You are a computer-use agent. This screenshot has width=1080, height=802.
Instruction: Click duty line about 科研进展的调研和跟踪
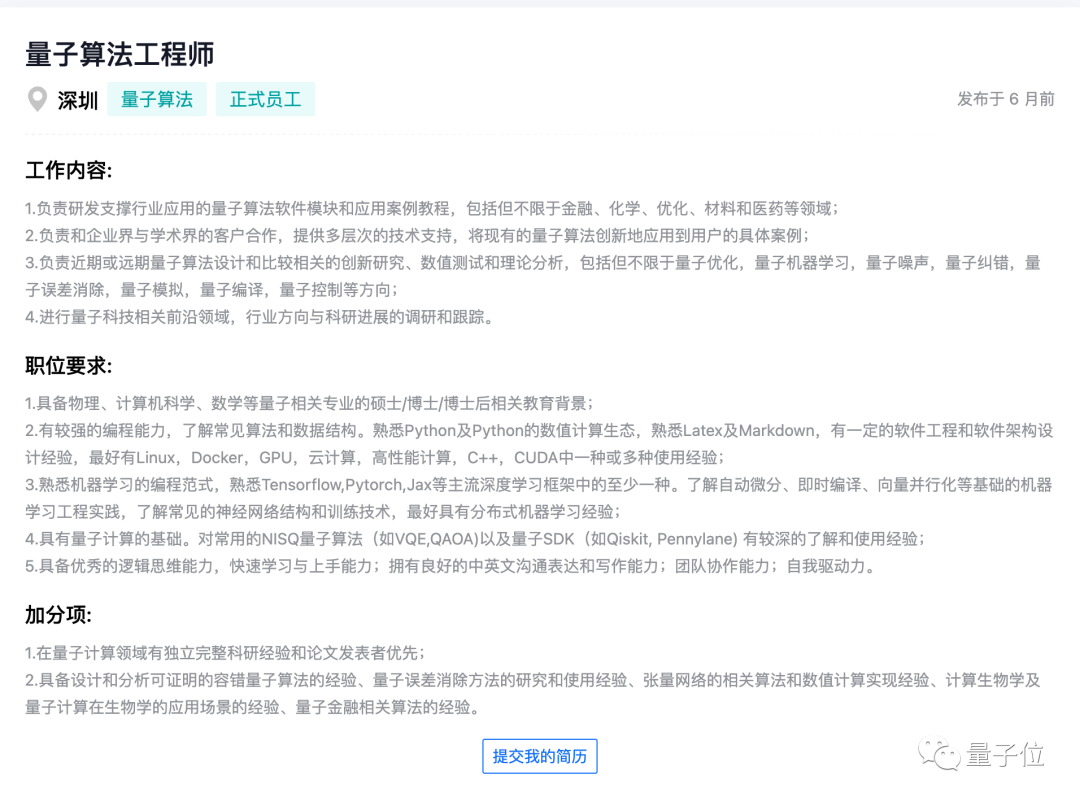pos(260,317)
